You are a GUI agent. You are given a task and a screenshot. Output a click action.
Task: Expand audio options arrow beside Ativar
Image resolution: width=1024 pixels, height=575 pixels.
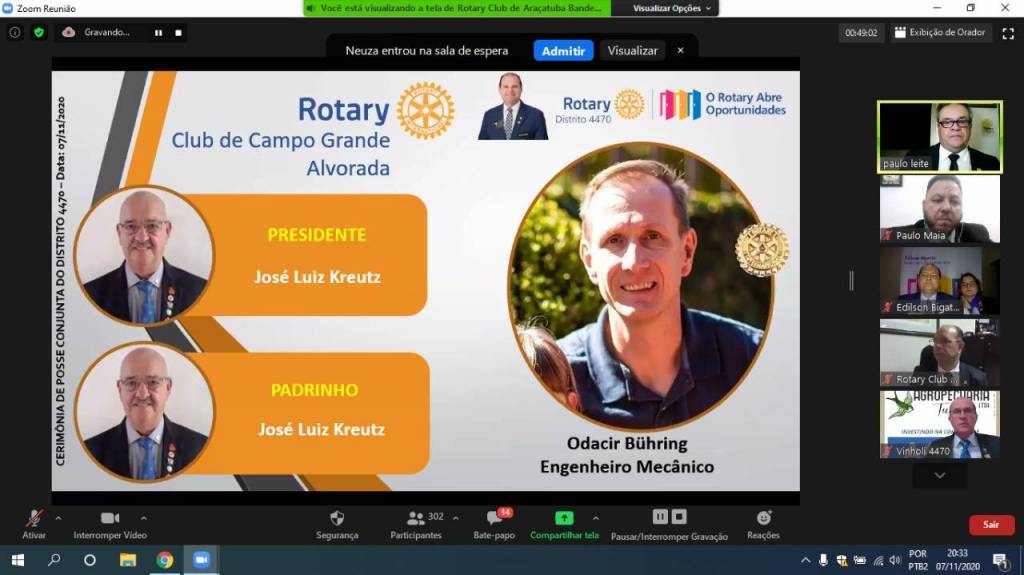[58, 518]
